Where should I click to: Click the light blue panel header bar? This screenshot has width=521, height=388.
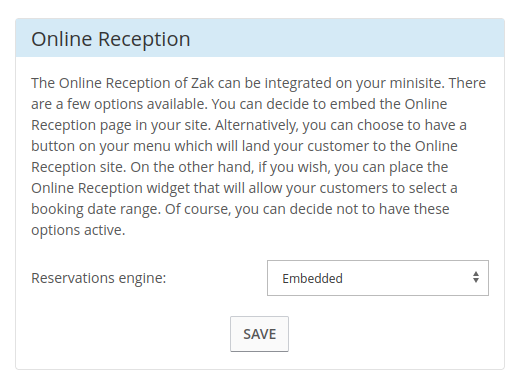coord(260,38)
